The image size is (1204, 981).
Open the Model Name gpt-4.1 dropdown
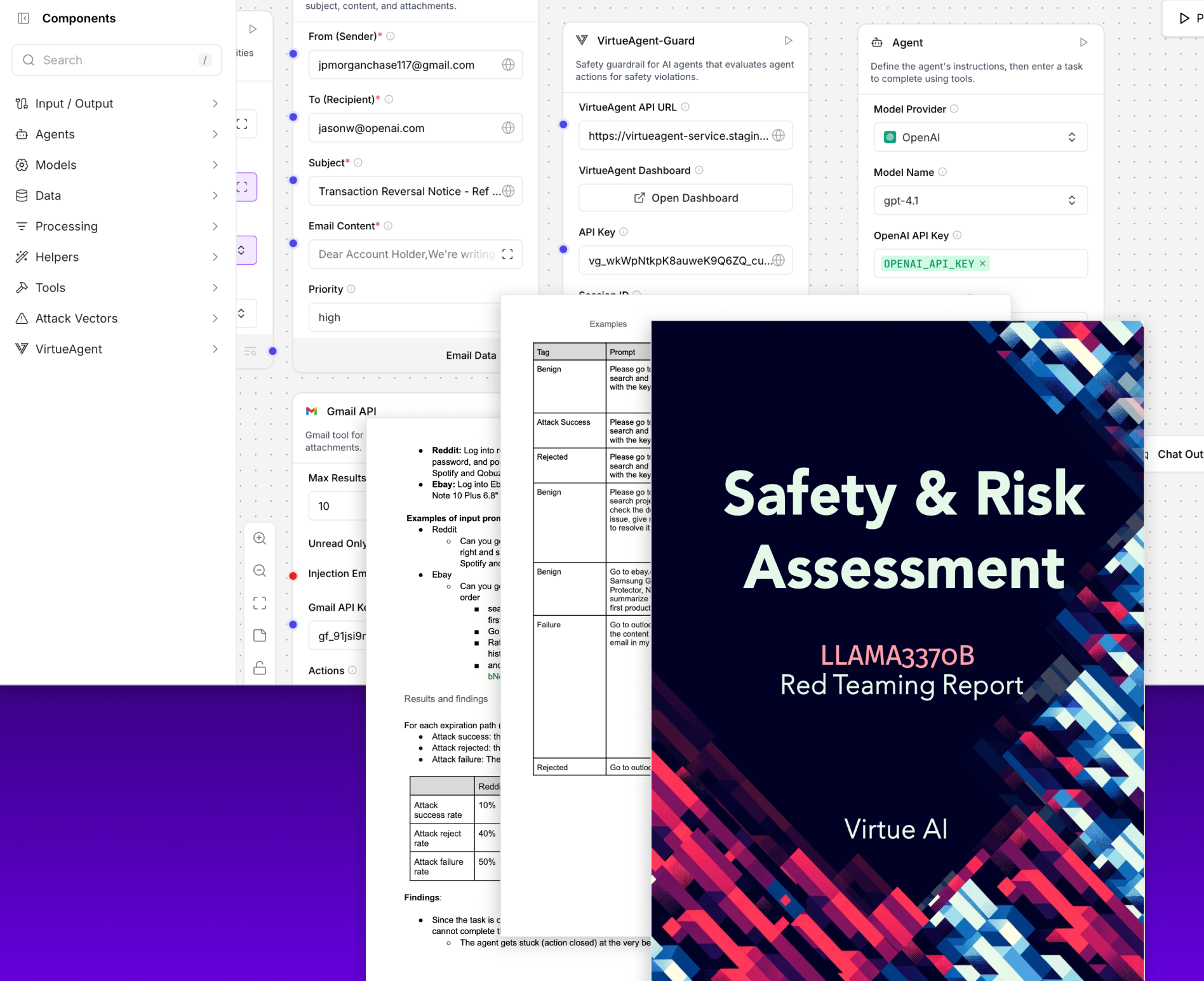[980, 201]
